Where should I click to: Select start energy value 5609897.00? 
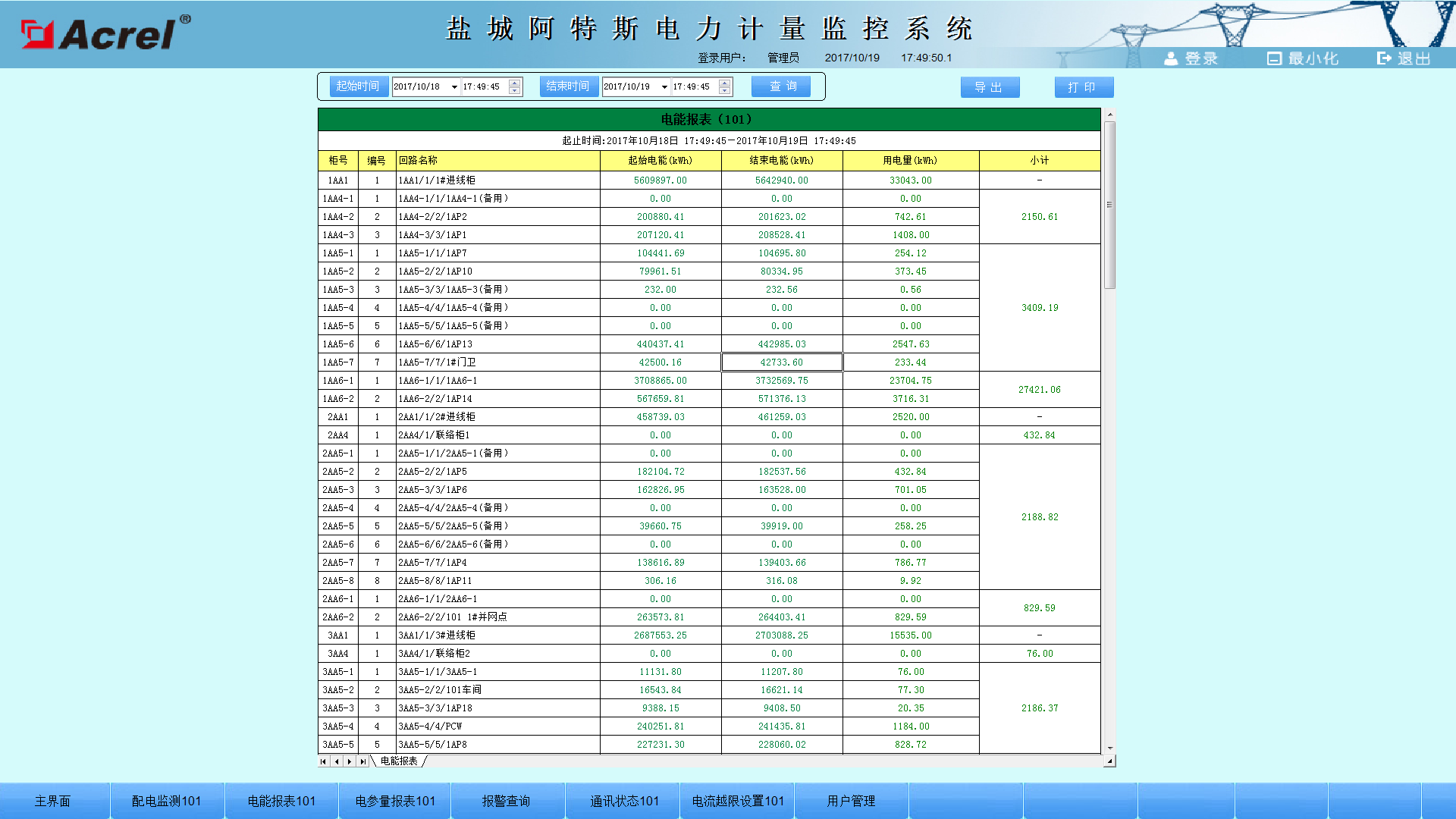pyautogui.click(x=661, y=180)
